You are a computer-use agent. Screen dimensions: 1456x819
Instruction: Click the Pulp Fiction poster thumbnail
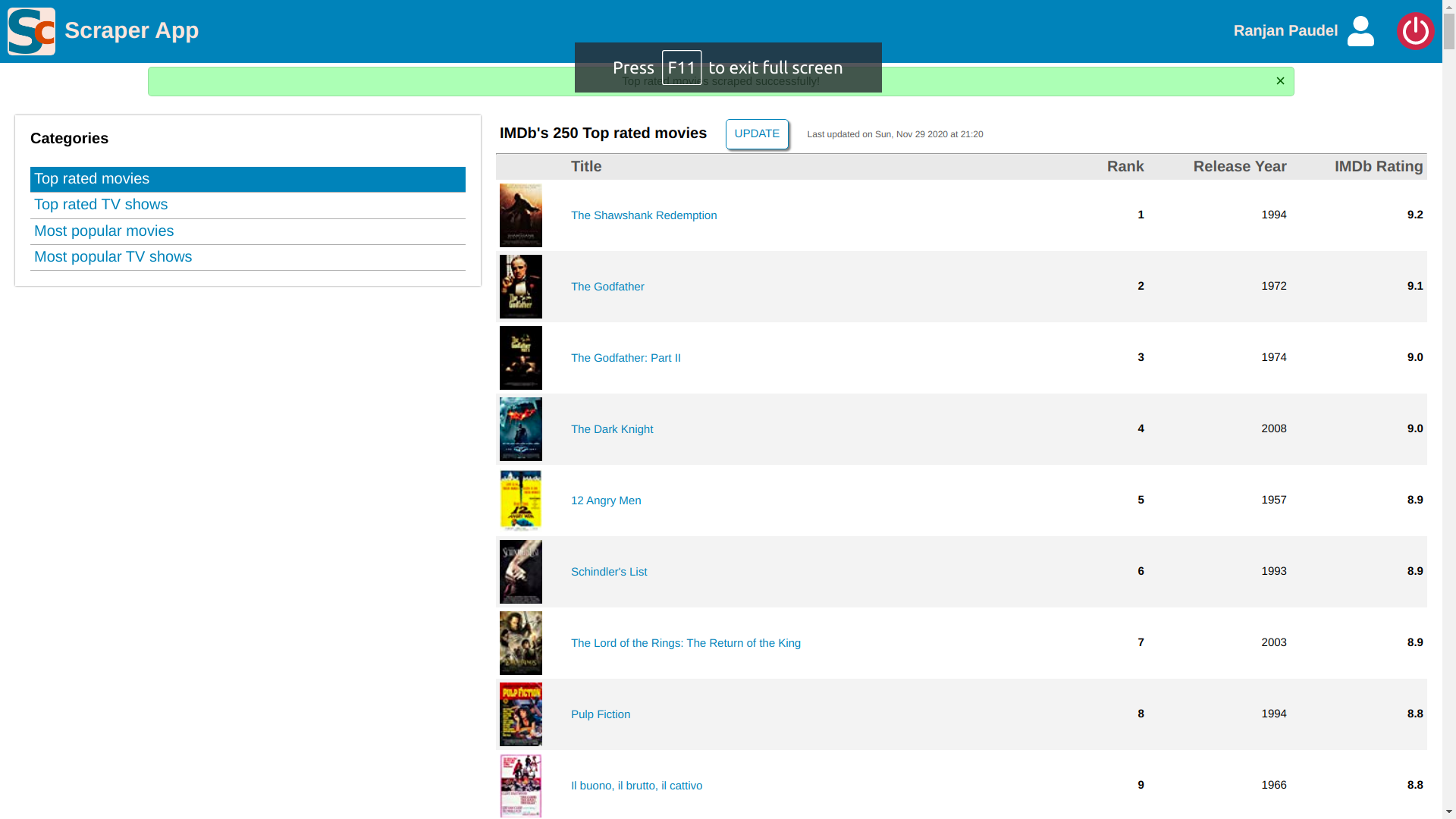point(520,714)
